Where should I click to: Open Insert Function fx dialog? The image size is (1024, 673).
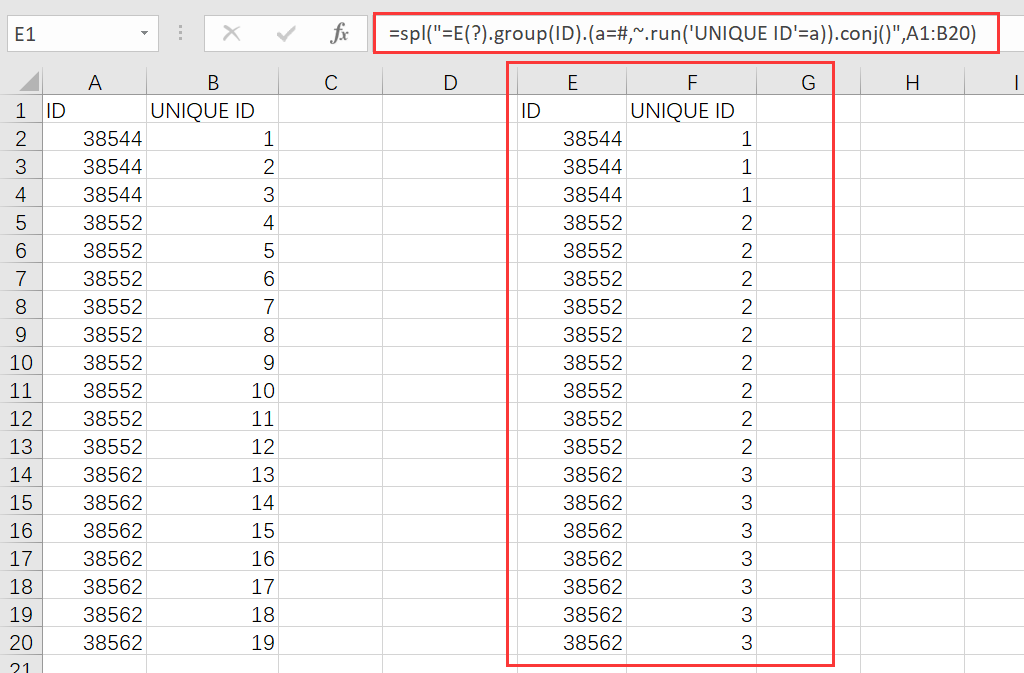(x=340, y=34)
